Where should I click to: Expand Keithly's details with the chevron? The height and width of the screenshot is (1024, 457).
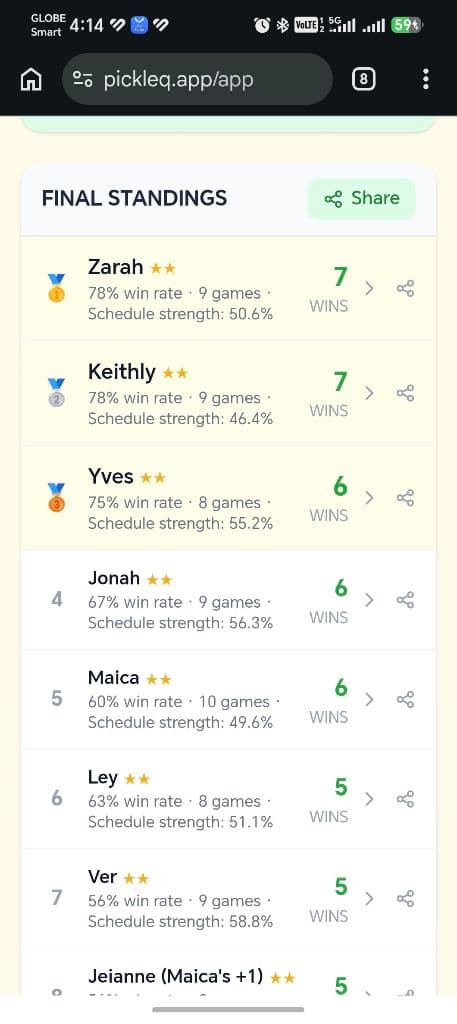point(370,393)
